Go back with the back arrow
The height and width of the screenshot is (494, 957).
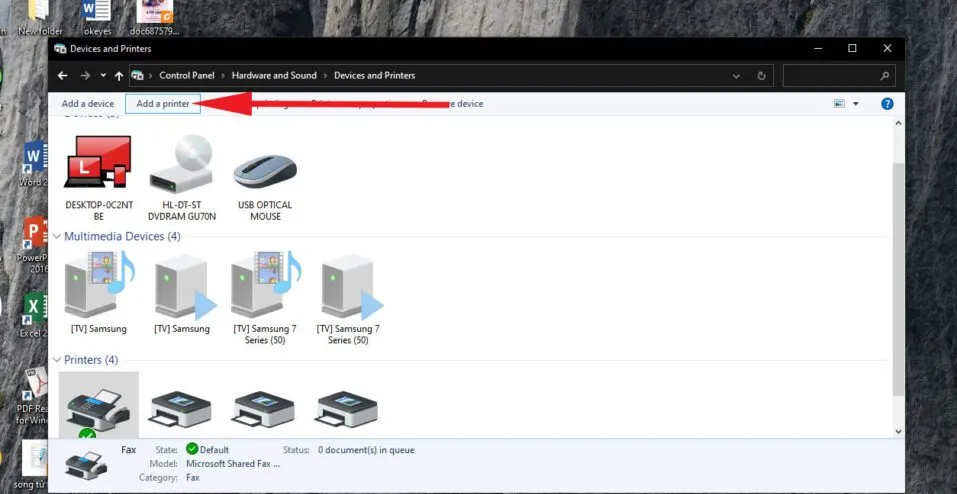pos(63,76)
